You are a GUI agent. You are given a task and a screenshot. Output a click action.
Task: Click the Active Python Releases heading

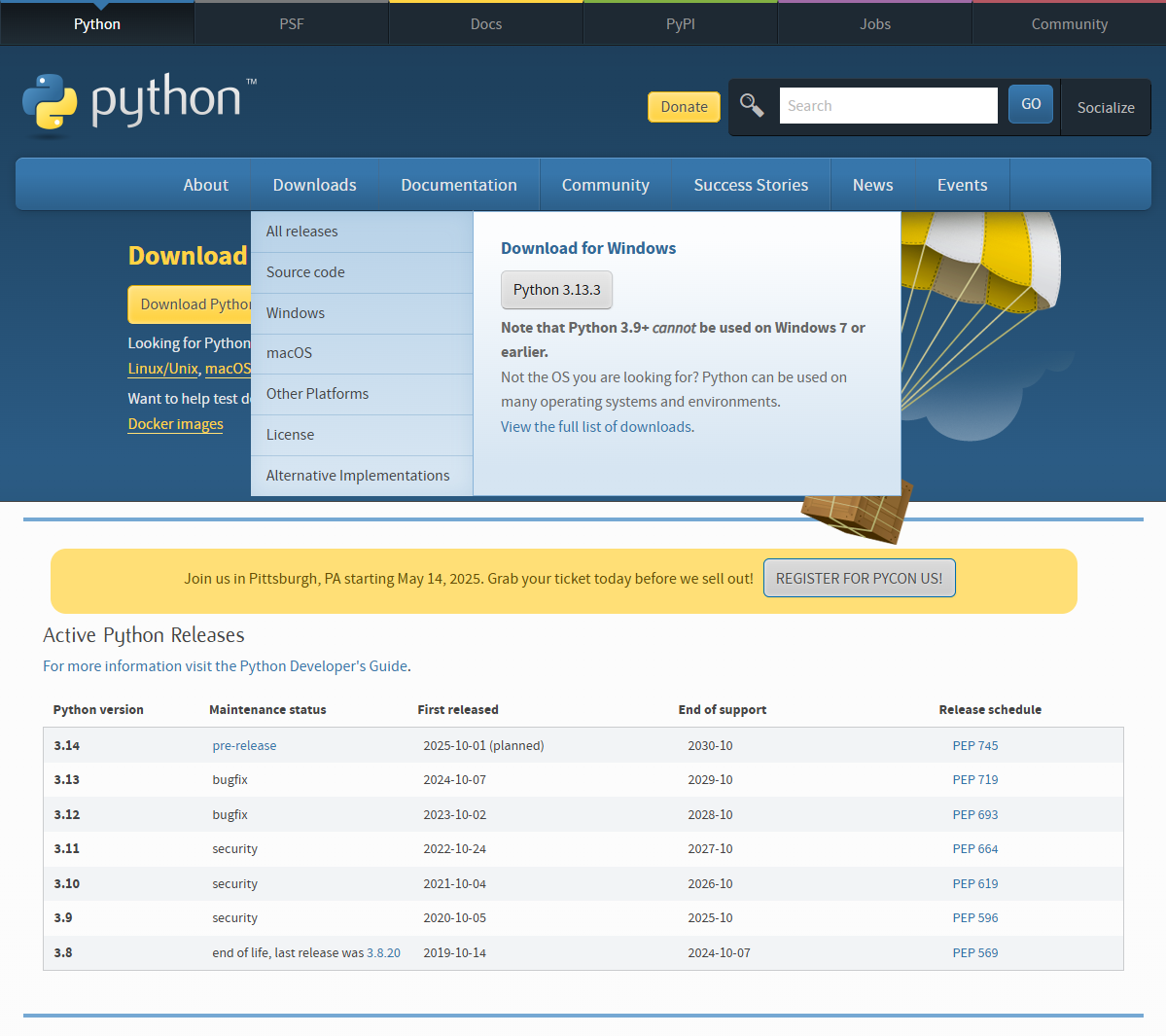(x=144, y=635)
